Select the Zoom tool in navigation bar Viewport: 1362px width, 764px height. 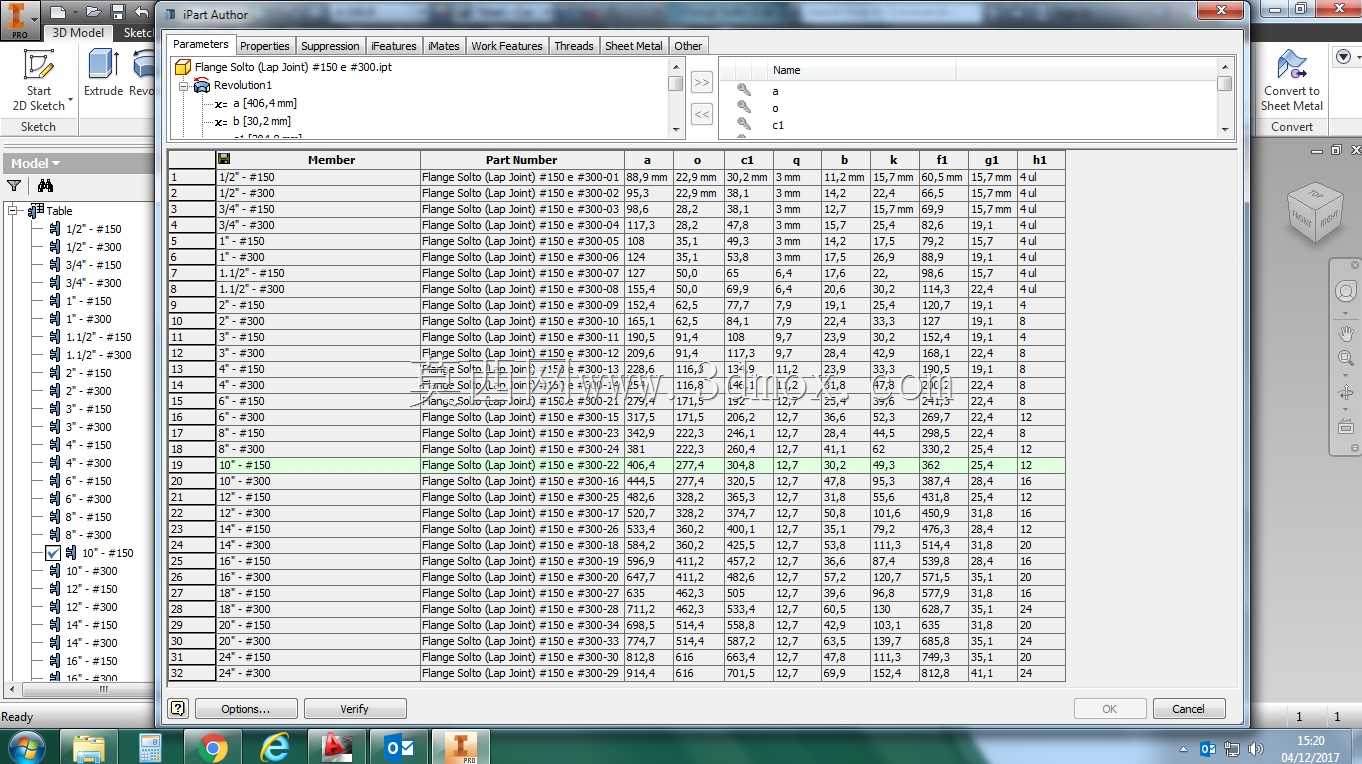[1346, 359]
